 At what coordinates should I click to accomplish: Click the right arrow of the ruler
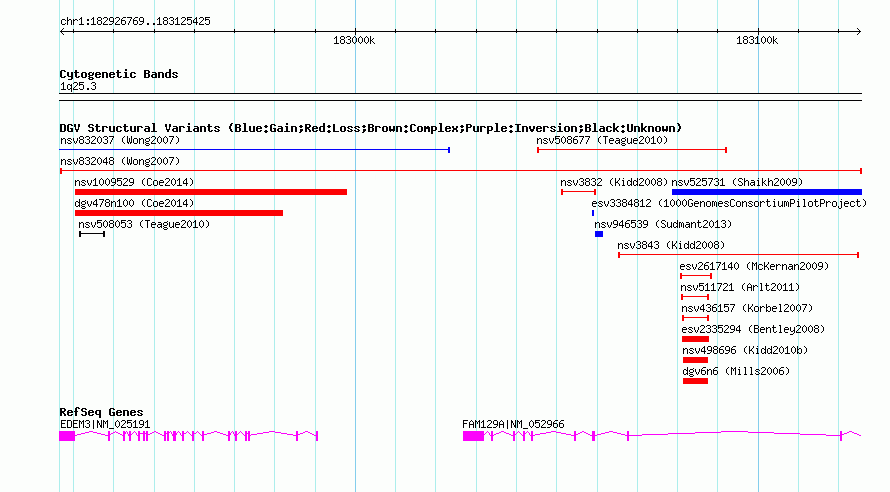coord(858,32)
